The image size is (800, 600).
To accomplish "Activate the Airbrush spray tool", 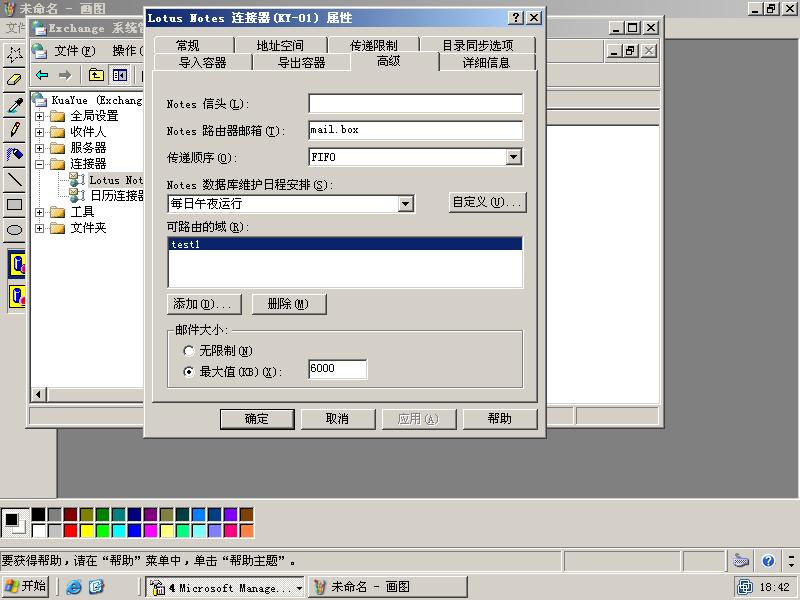I will coord(14,155).
